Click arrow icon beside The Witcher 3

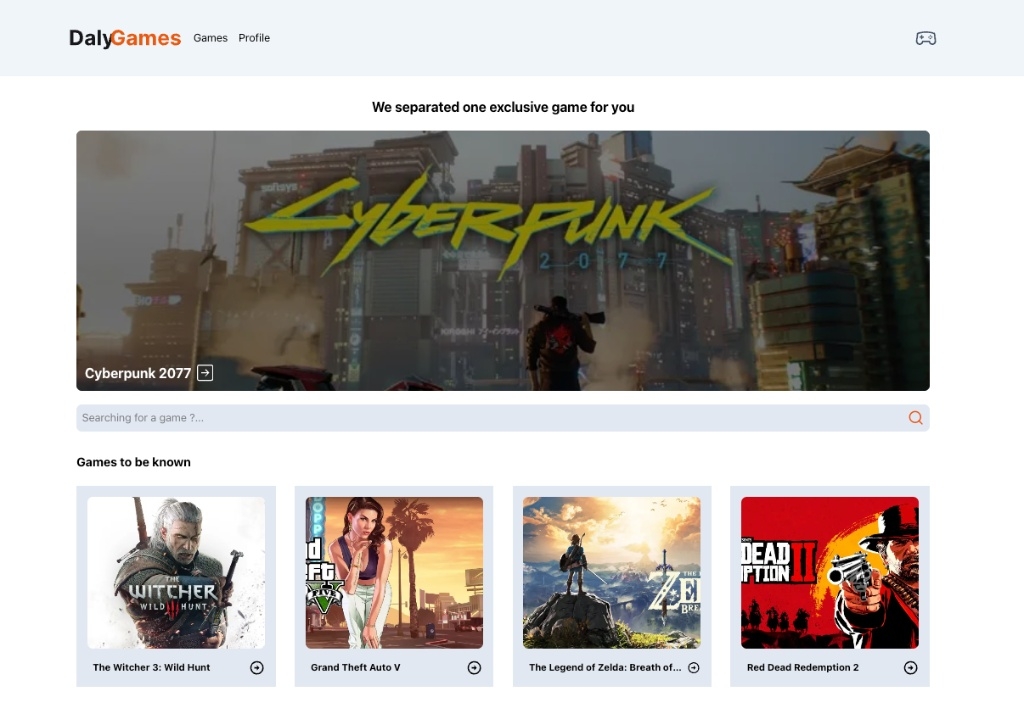click(257, 668)
